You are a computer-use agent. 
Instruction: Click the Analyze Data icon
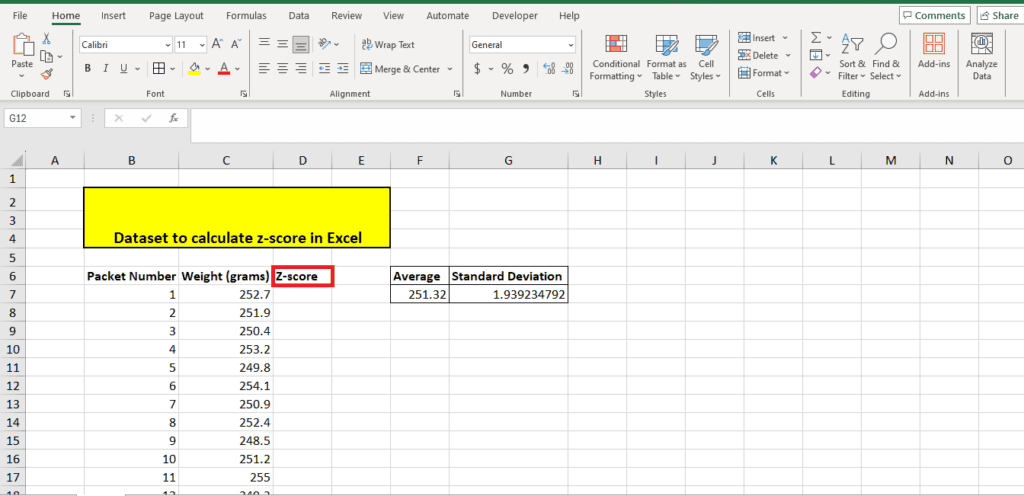click(x=982, y=57)
